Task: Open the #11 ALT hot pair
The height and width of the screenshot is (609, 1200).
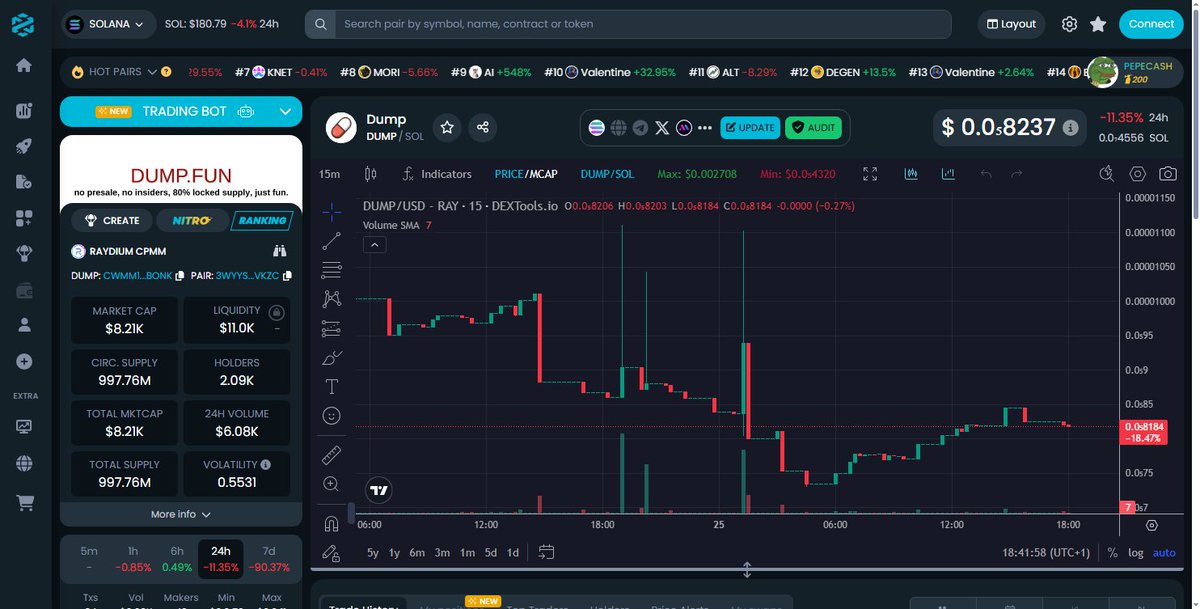Action: tap(735, 72)
